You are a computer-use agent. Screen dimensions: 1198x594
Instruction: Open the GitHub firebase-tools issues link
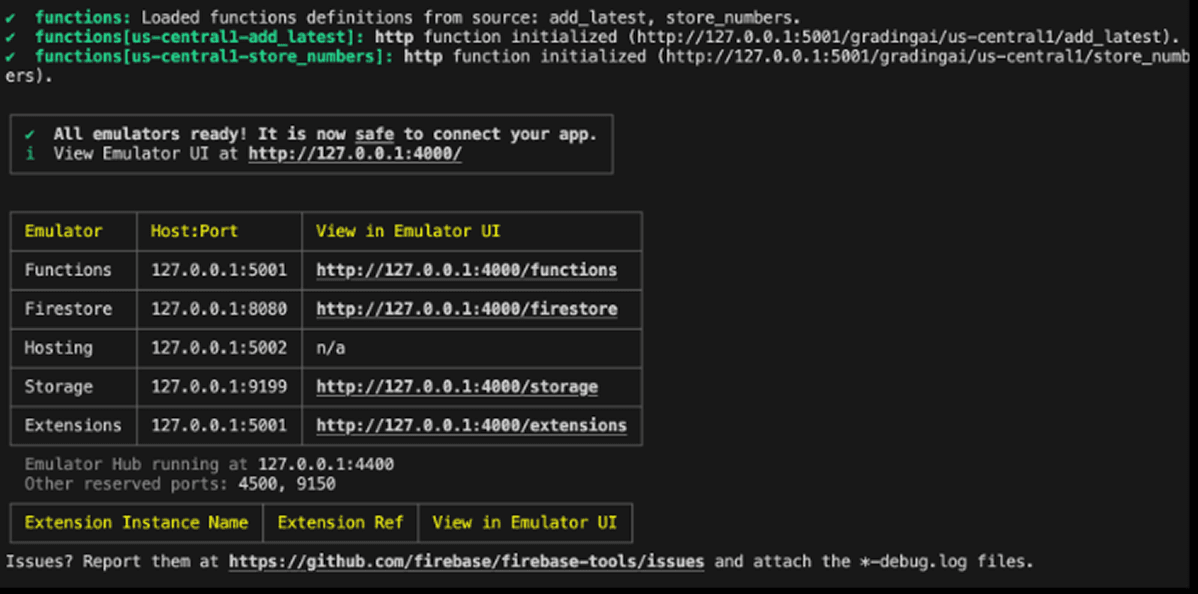pos(466,561)
